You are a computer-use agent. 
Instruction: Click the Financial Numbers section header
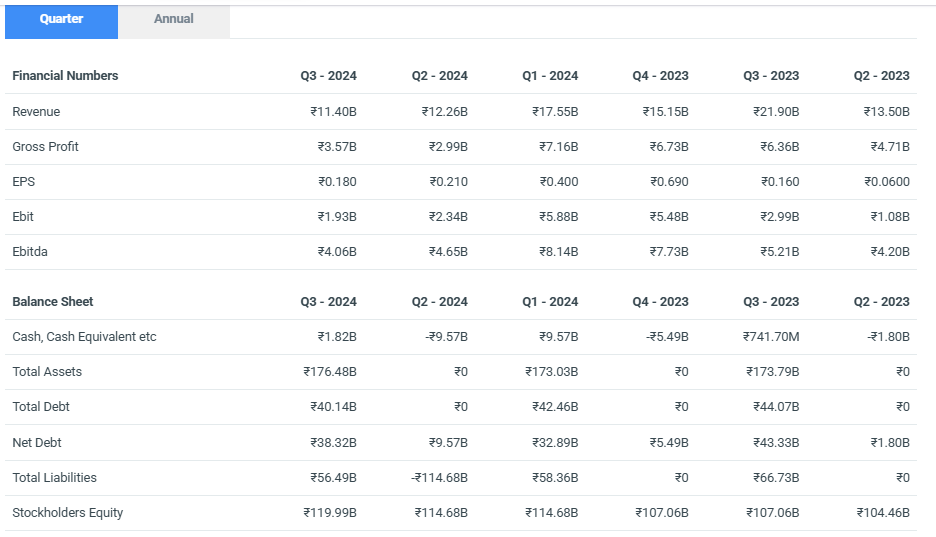[x=65, y=76]
